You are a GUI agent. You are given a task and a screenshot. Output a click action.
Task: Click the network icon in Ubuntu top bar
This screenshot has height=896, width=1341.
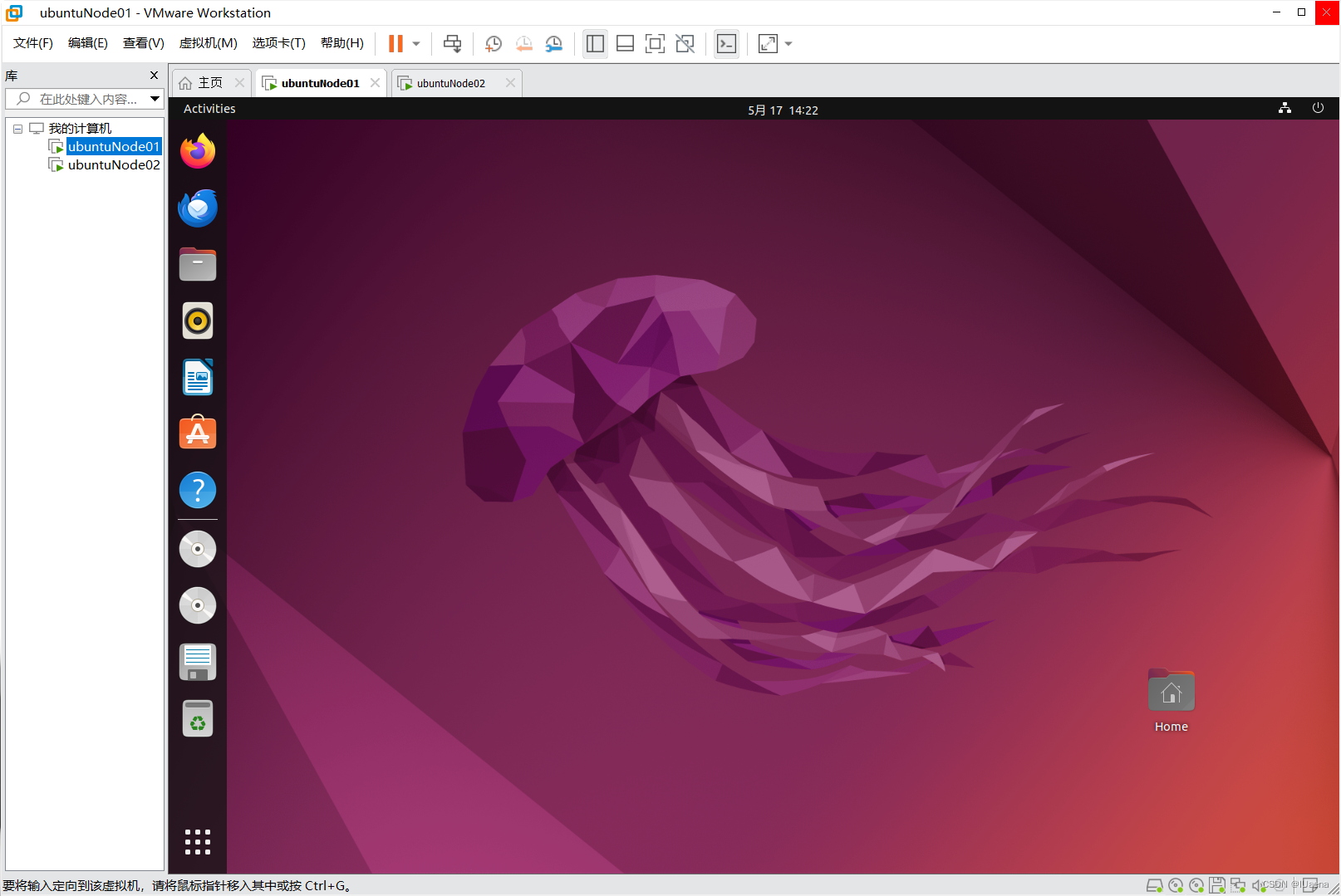tap(1285, 108)
